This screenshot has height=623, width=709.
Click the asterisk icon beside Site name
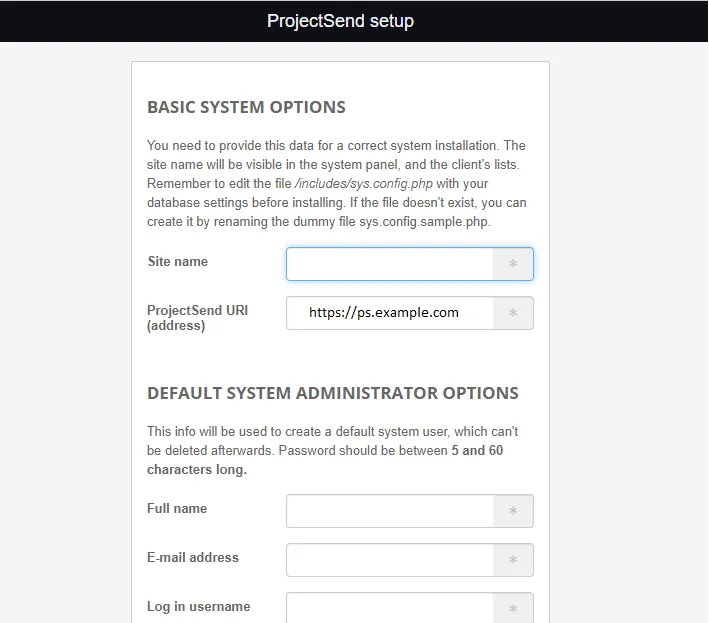coord(513,264)
